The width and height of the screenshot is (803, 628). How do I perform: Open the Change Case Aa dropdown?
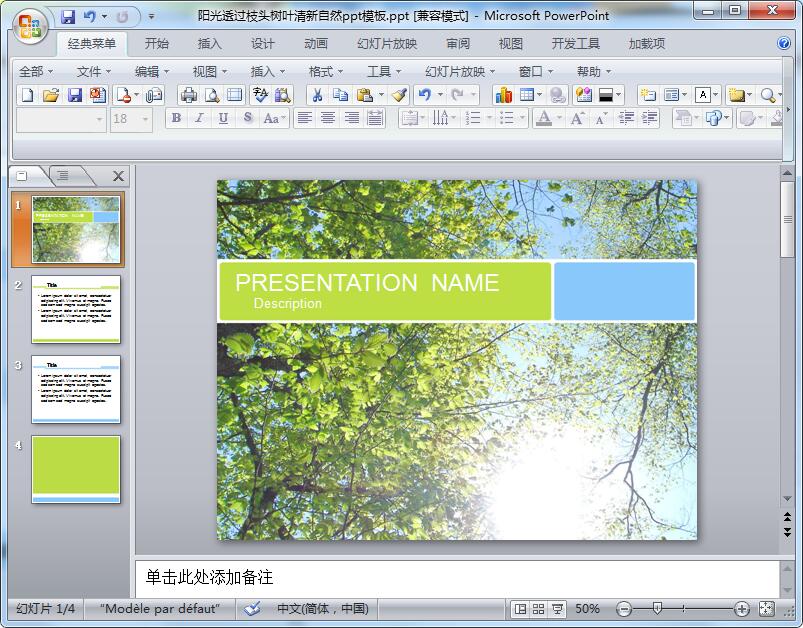(274, 118)
